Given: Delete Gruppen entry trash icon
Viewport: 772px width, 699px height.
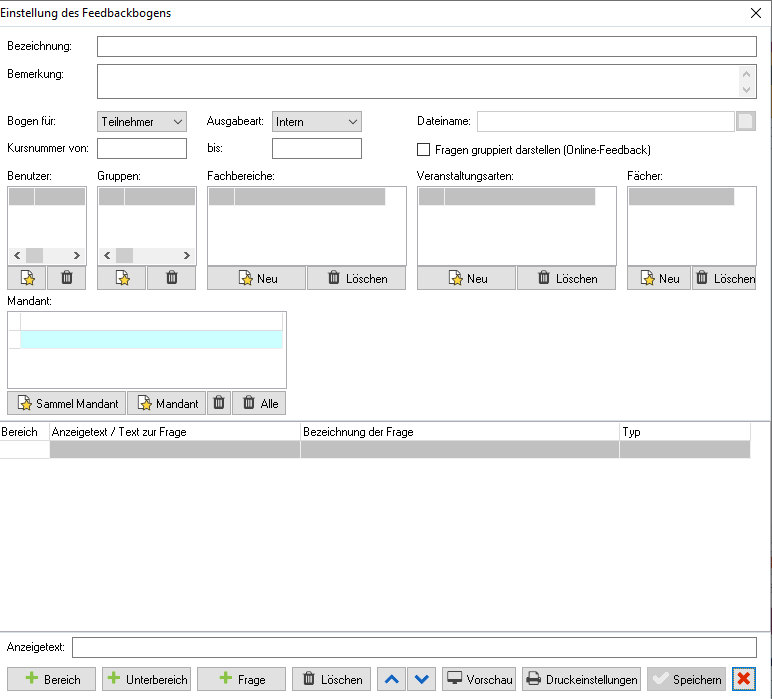Looking at the screenshot, I should (x=172, y=278).
